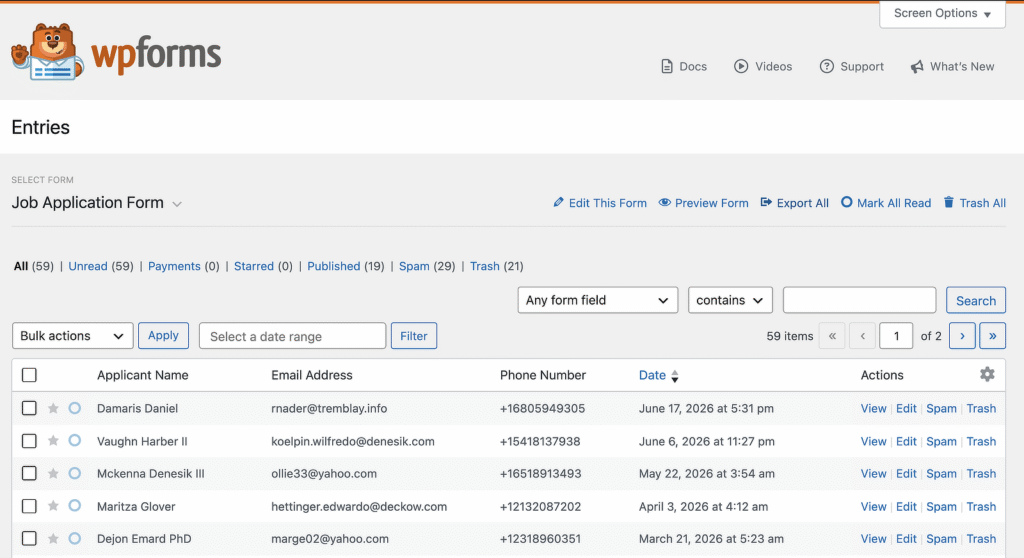Mark Damaris Daniel entry as read
1024x558 pixels.
(x=74, y=408)
